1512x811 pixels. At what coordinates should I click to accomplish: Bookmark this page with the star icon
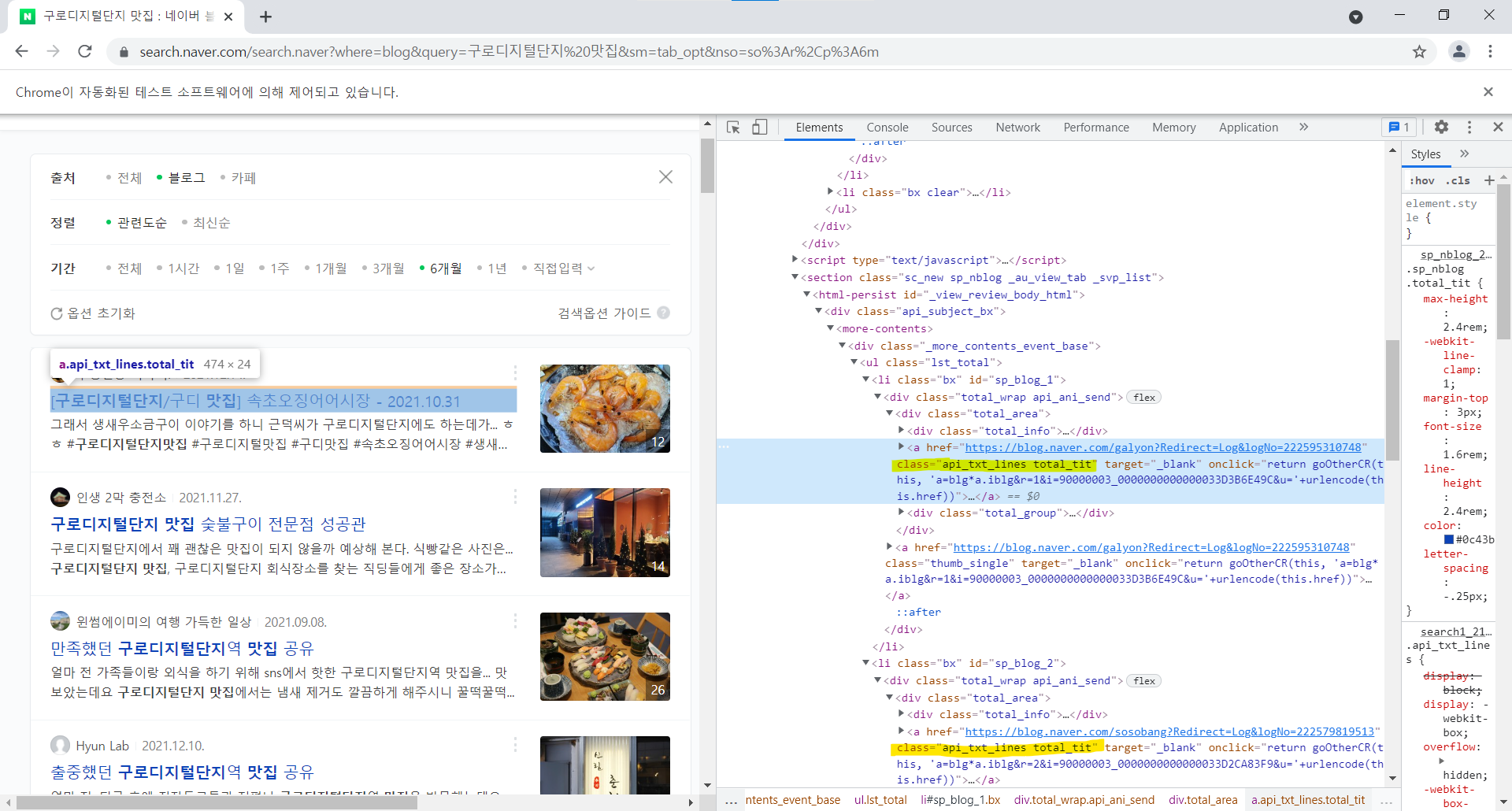coord(1419,52)
